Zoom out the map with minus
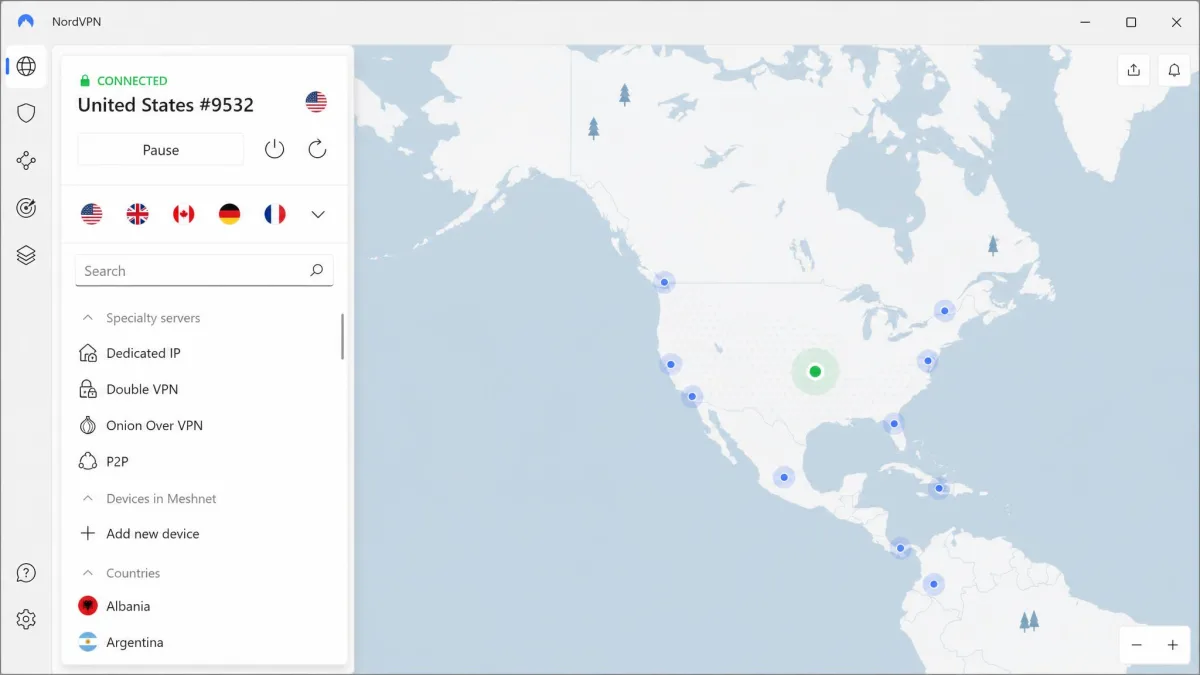The width and height of the screenshot is (1200, 675). point(1136,645)
